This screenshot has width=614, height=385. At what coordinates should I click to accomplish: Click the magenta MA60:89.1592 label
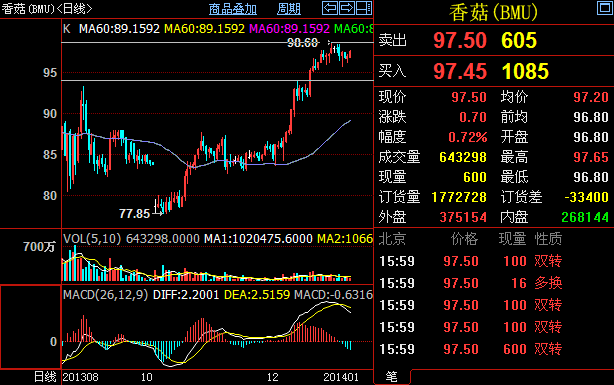[289, 29]
